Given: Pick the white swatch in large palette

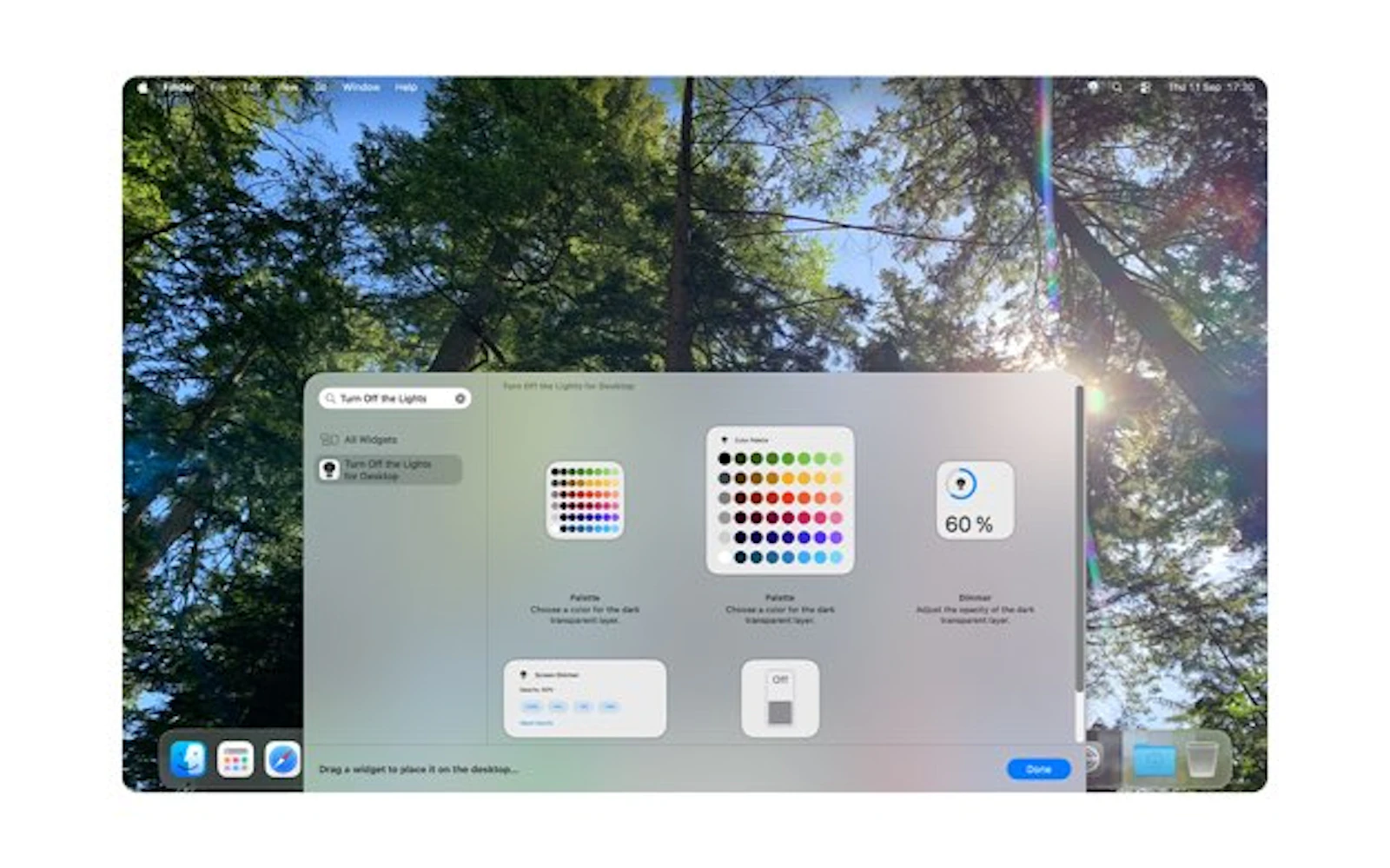Looking at the screenshot, I should tap(725, 557).
